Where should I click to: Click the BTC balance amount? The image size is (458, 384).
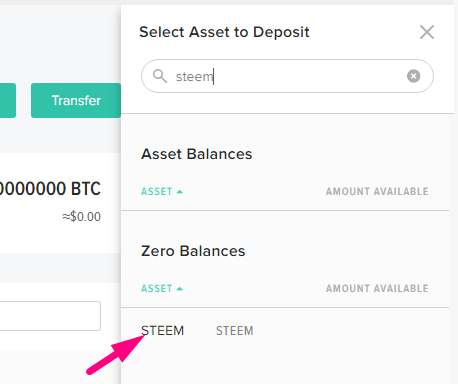coord(50,189)
